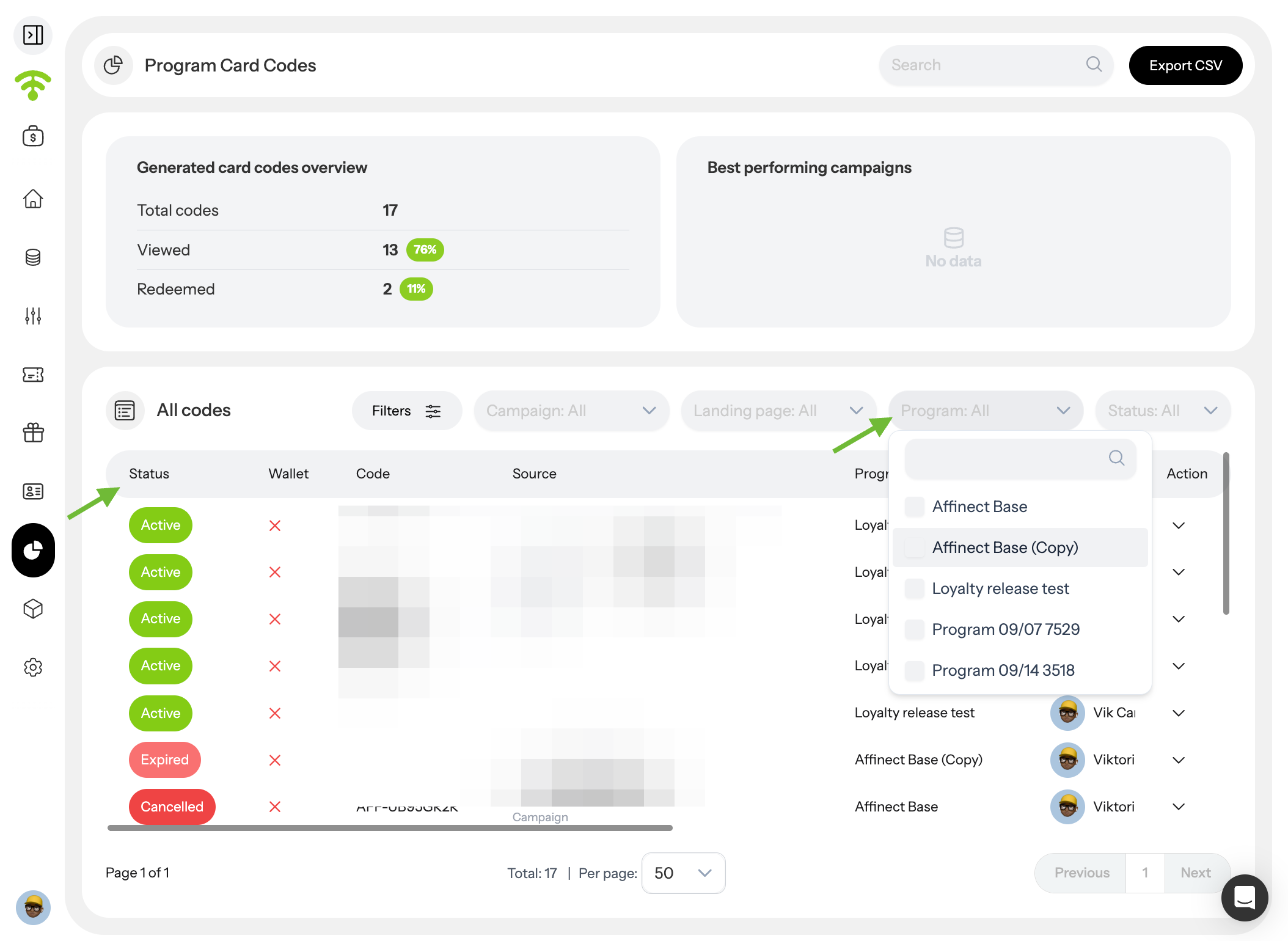
Task: Click magnifier icon in top search bar
Action: click(1094, 64)
